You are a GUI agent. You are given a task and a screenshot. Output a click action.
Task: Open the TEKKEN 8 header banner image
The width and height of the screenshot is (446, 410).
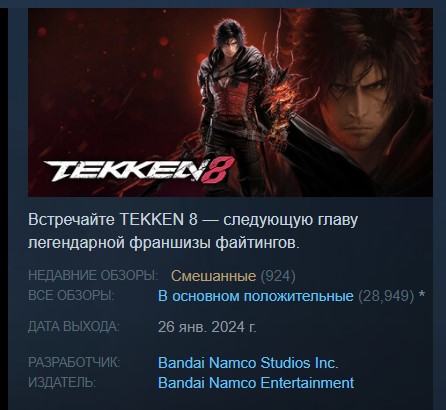230,102
